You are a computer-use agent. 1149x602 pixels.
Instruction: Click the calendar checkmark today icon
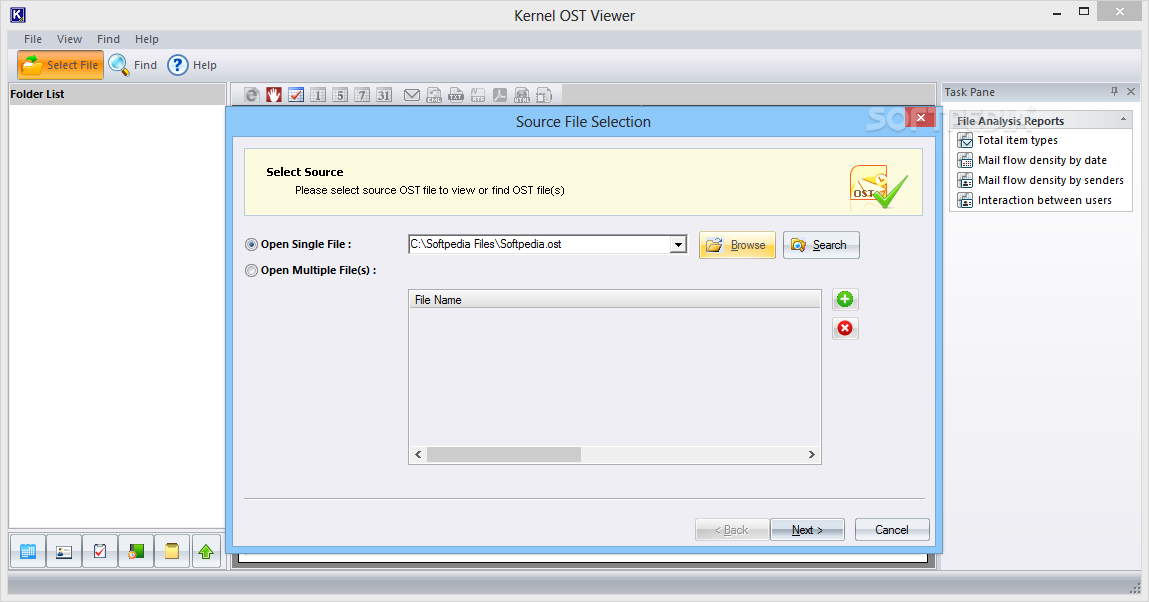click(x=296, y=94)
